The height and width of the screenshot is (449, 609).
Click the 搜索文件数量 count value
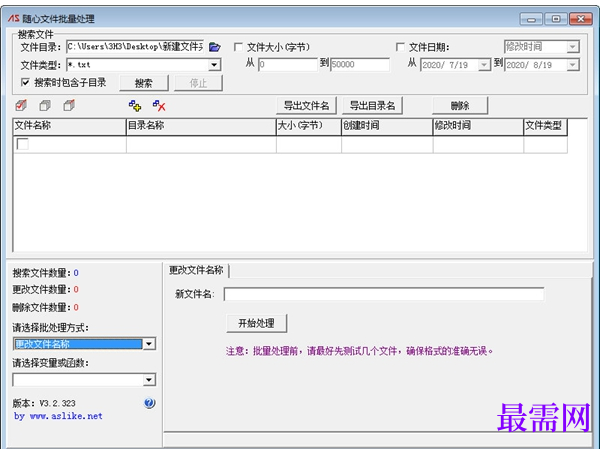pyautogui.click(x=76, y=273)
